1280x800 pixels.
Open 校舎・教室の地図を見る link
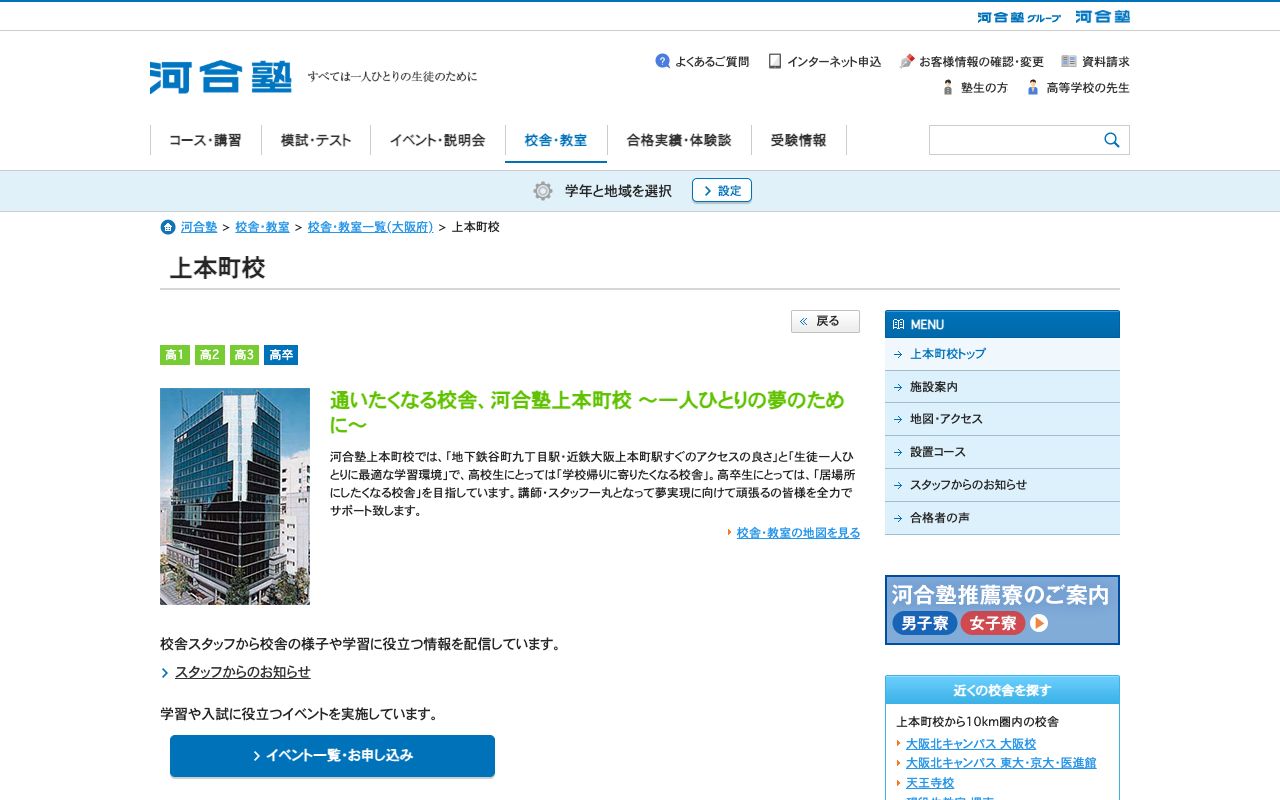(x=798, y=533)
